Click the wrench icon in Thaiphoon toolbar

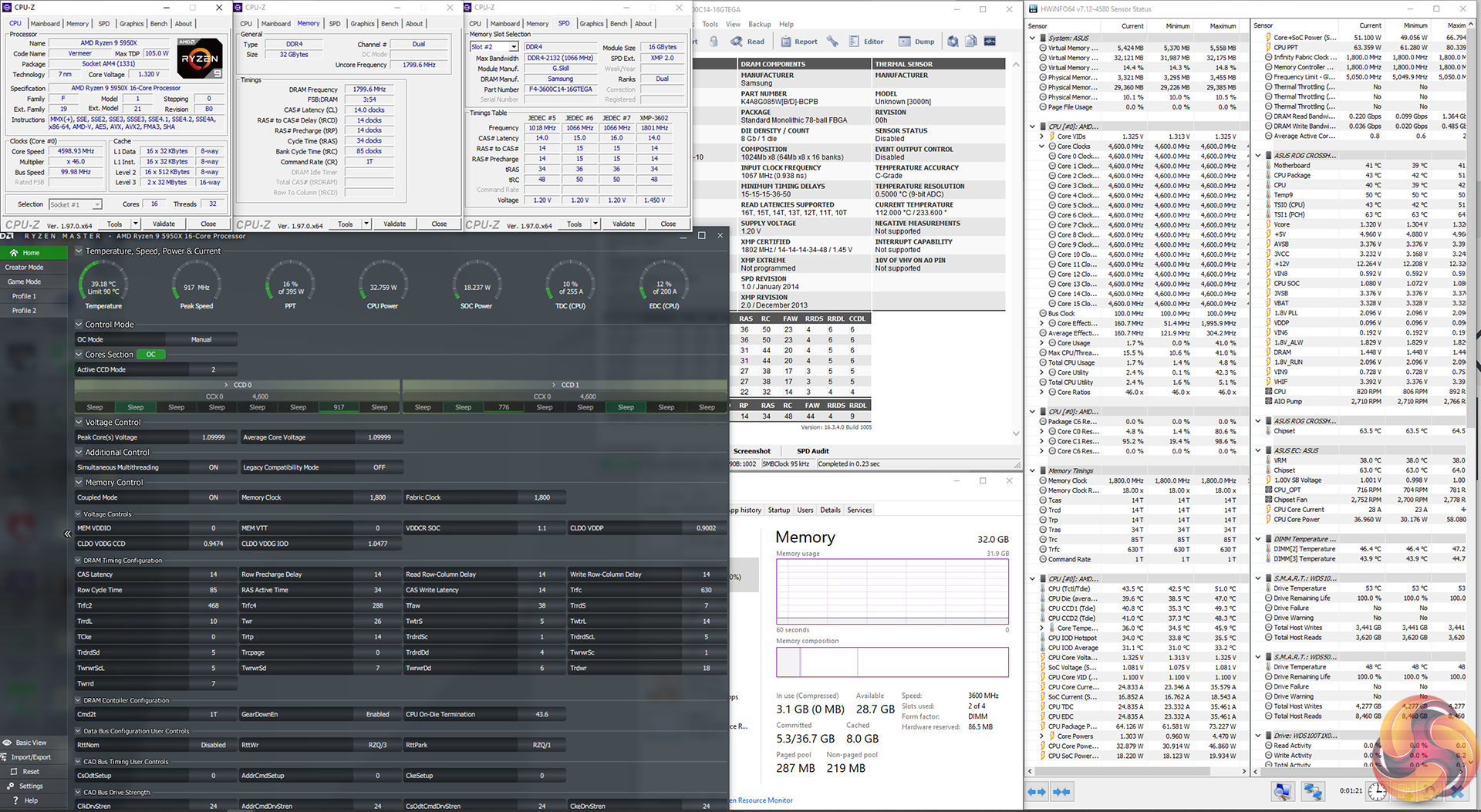click(x=832, y=42)
